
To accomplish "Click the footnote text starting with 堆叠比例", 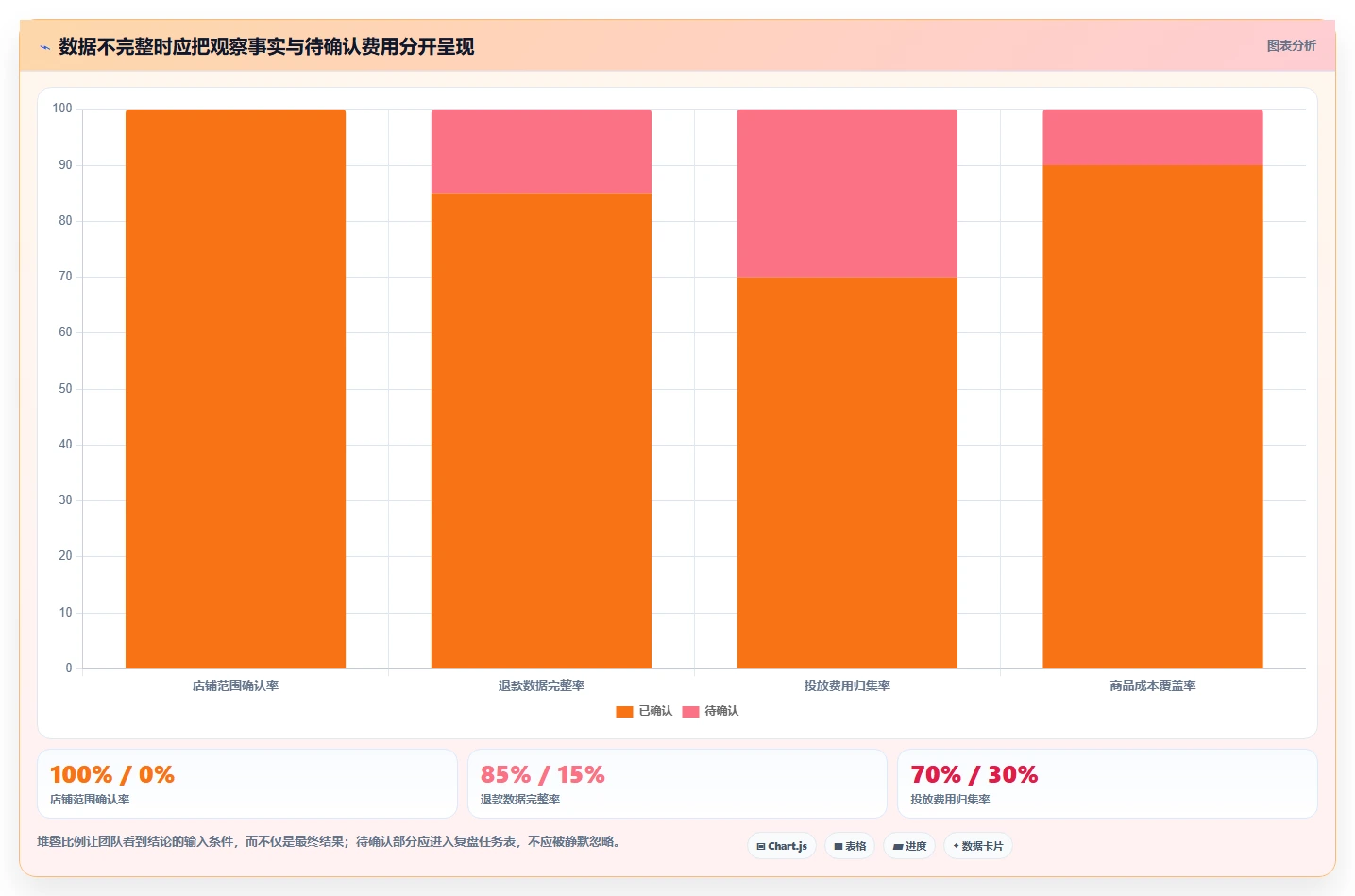I will tap(331, 841).
